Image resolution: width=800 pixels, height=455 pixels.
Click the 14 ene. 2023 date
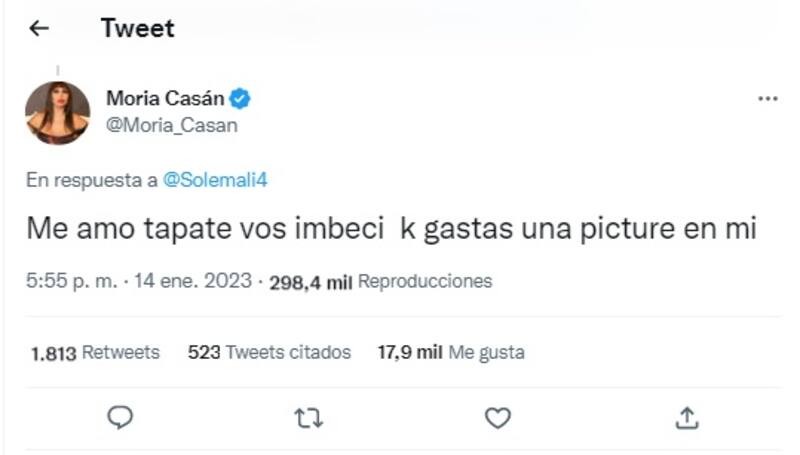[189, 282]
